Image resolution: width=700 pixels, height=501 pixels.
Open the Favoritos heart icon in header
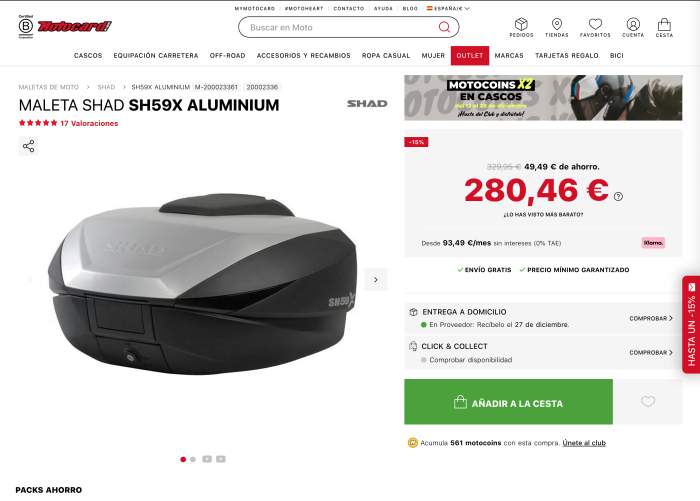pyautogui.click(x=595, y=24)
